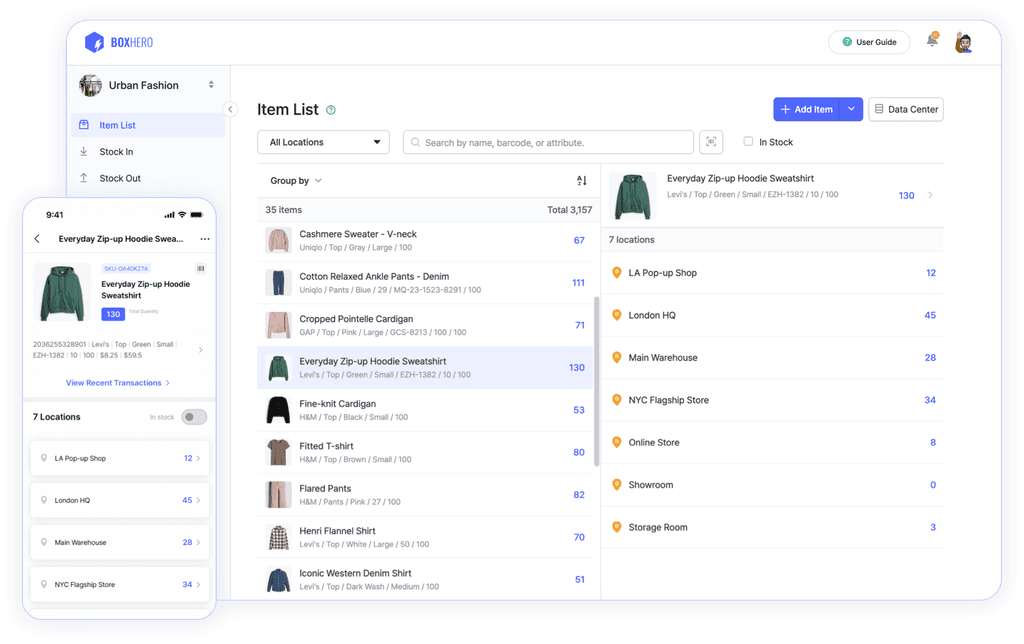The image size is (1024, 644).
Task: Expand the hoodie detail panel chevron
Action: (x=930, y=195)
